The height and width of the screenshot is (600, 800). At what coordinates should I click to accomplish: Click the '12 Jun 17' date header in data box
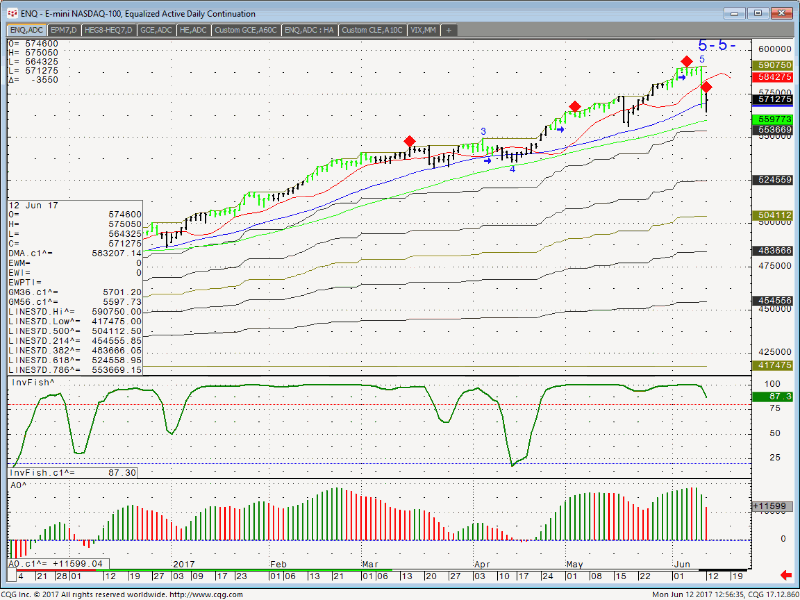(34, 205)
